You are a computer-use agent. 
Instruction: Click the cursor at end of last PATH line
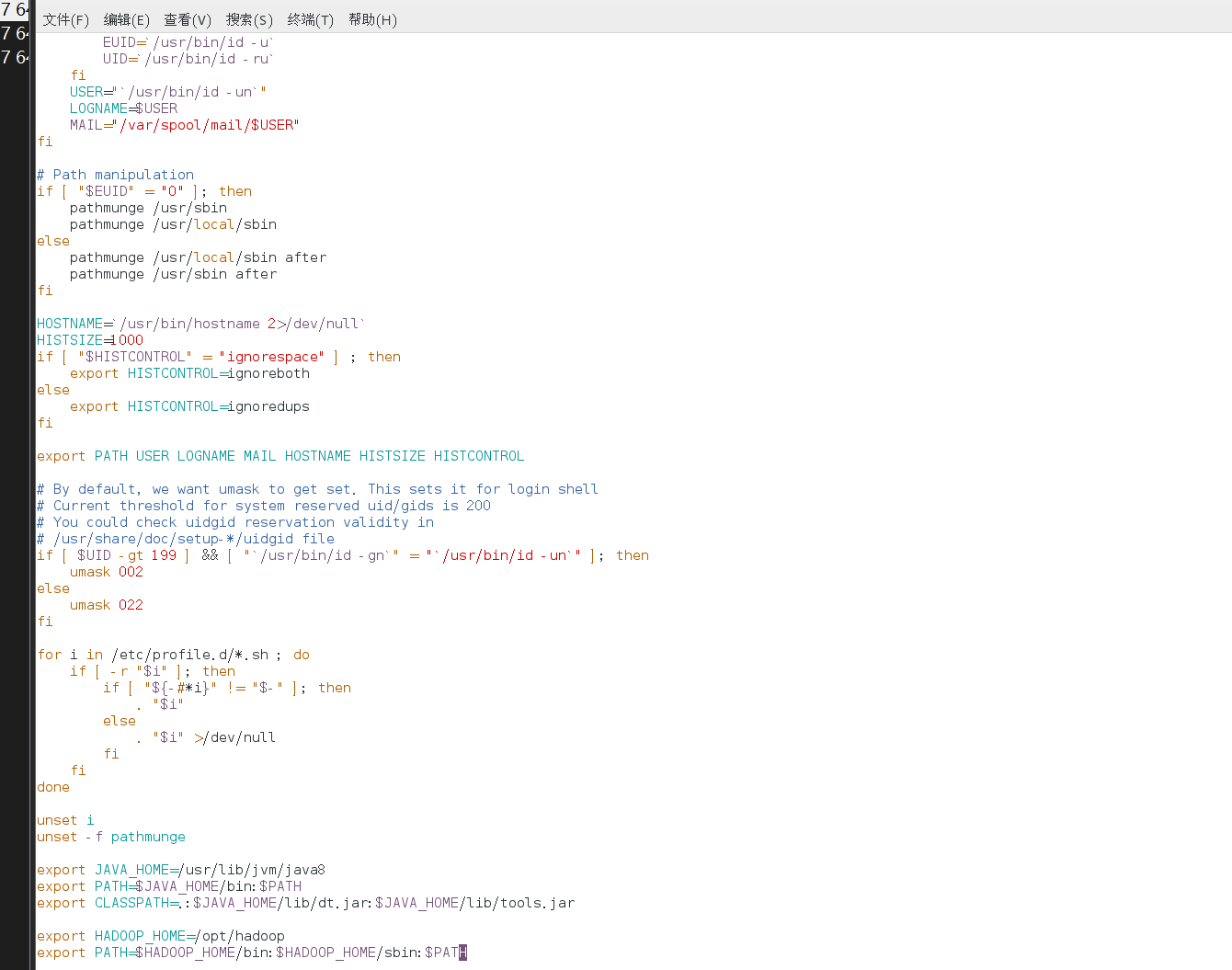[x=463, y=953]
